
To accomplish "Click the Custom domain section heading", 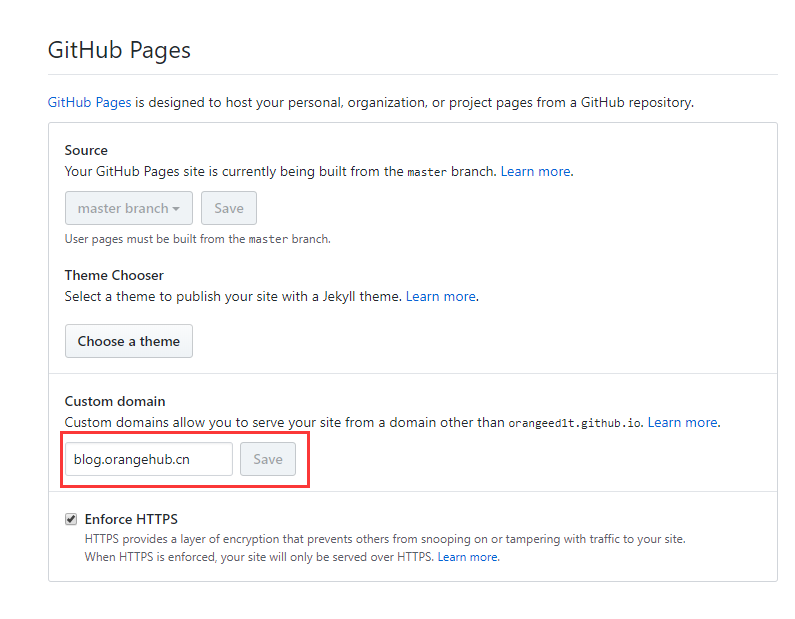I will tap(115, 401).
